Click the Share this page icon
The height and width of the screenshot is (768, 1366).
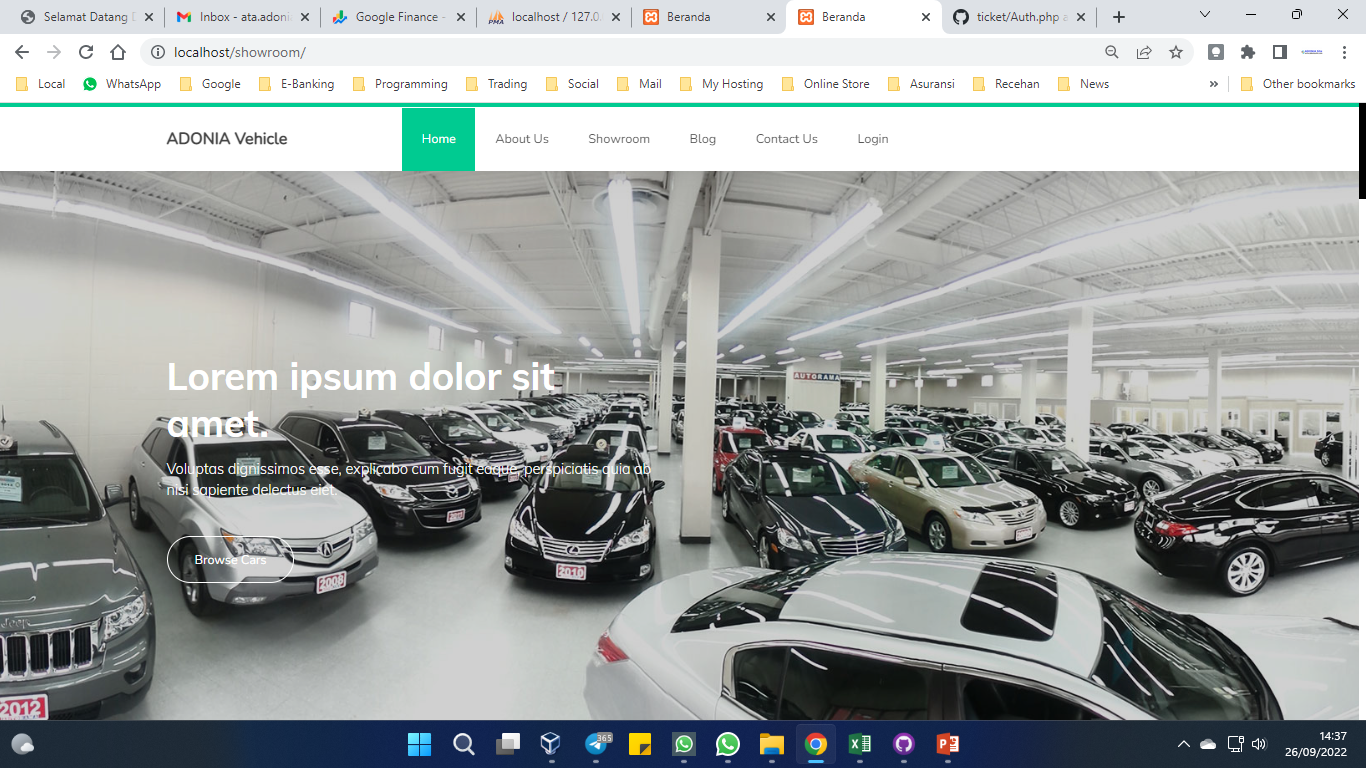pyautogui.click(x=1144, y=52)
